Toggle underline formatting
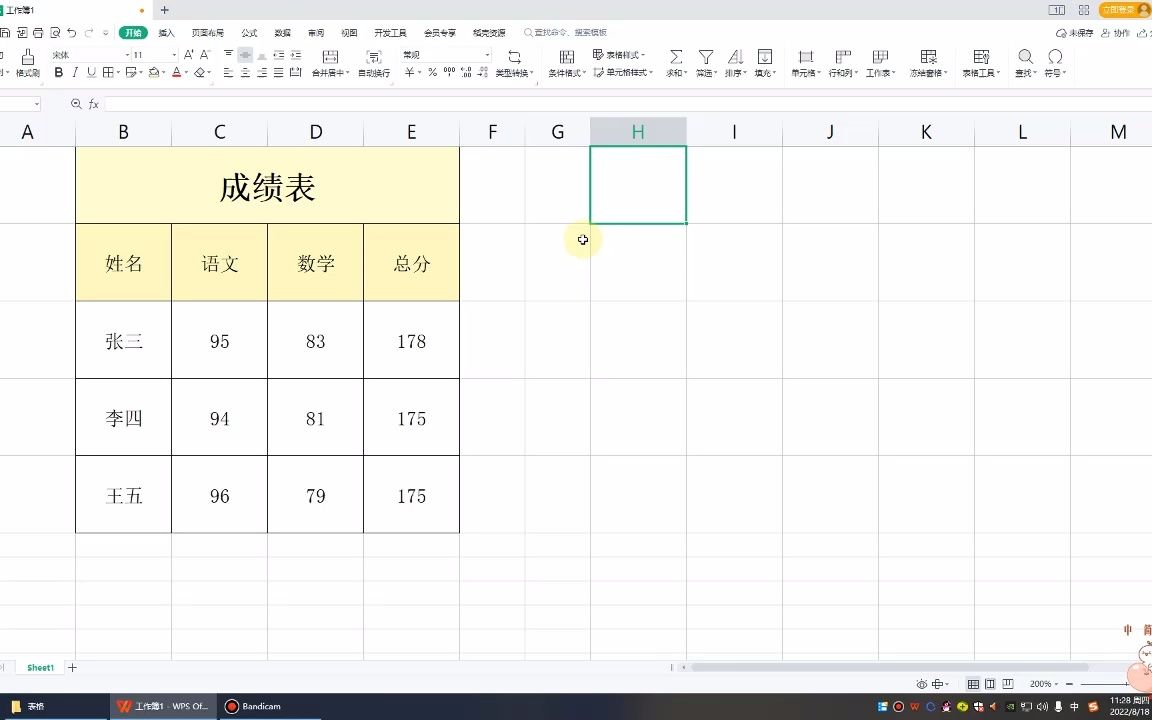 tap(92, 72)
